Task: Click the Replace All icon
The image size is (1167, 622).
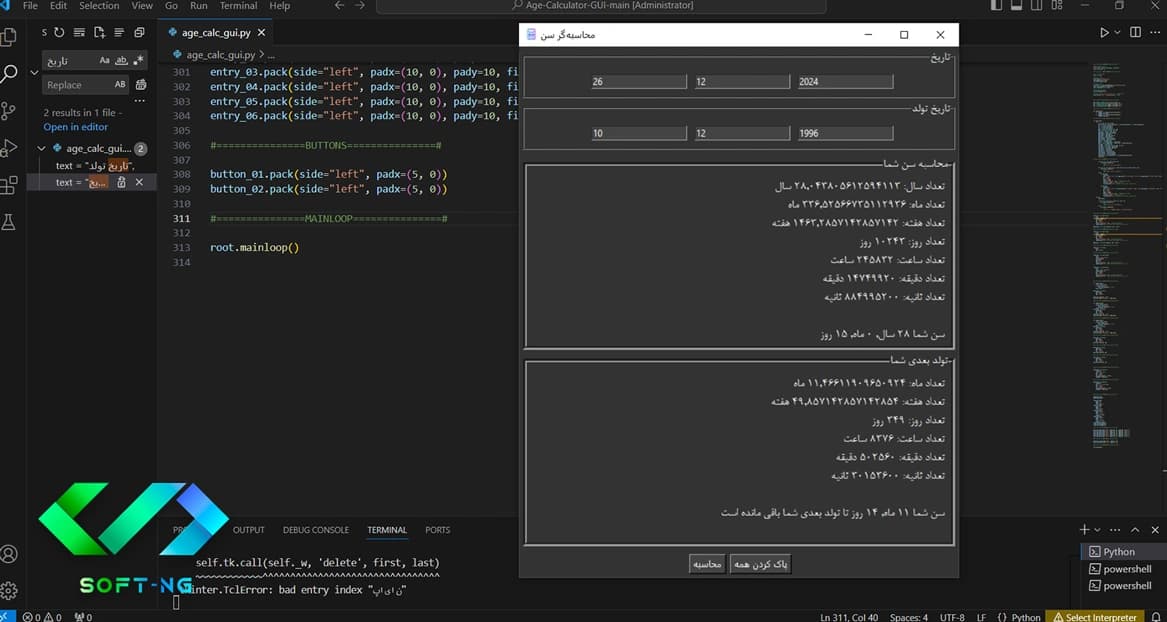Action: tap(141, 85)
